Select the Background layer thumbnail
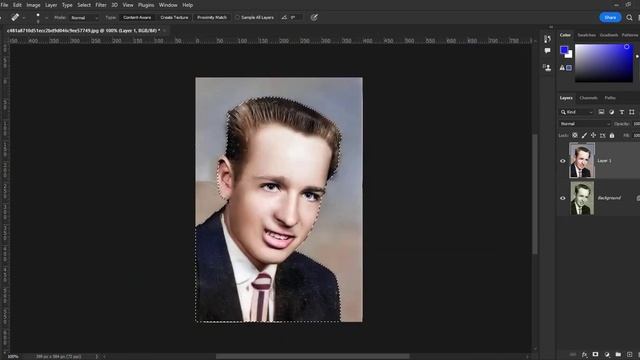The image size is (640, 360). [582, 198]
